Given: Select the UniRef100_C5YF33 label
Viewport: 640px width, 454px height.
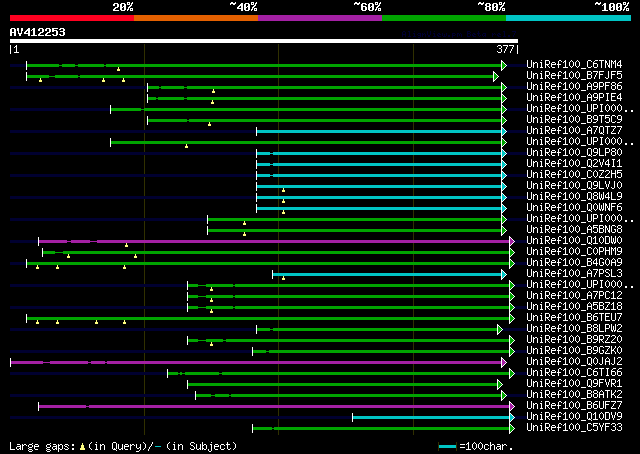Looking at the screenshot, I should (574, 428).
